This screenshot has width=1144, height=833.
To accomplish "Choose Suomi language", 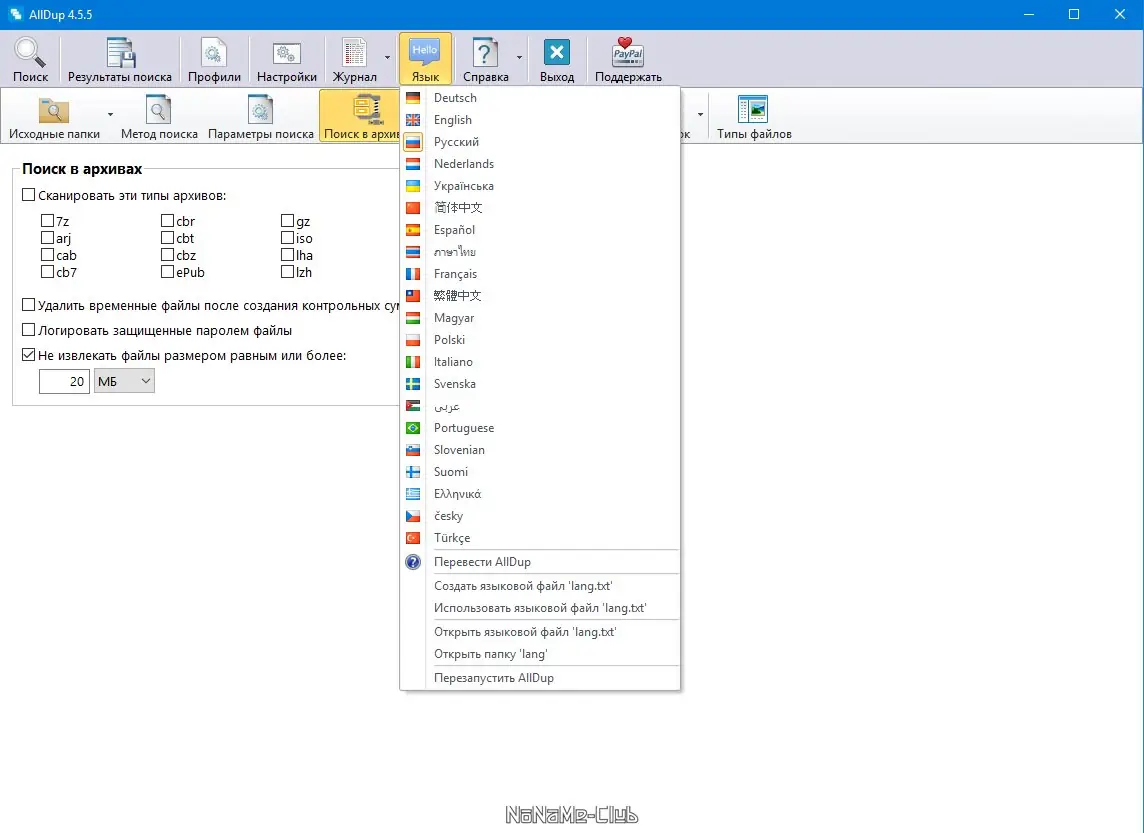I will point(451,472).
